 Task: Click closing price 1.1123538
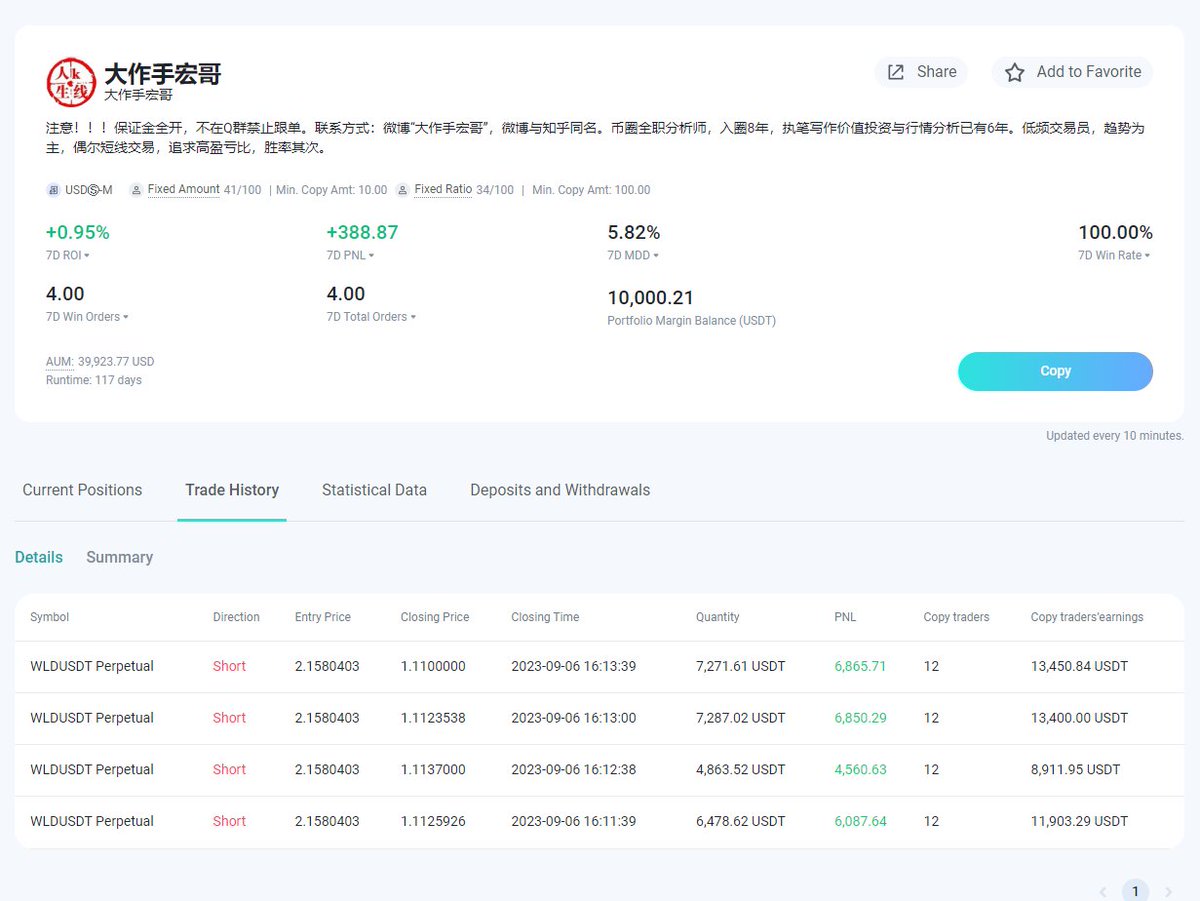click(433, 718)
